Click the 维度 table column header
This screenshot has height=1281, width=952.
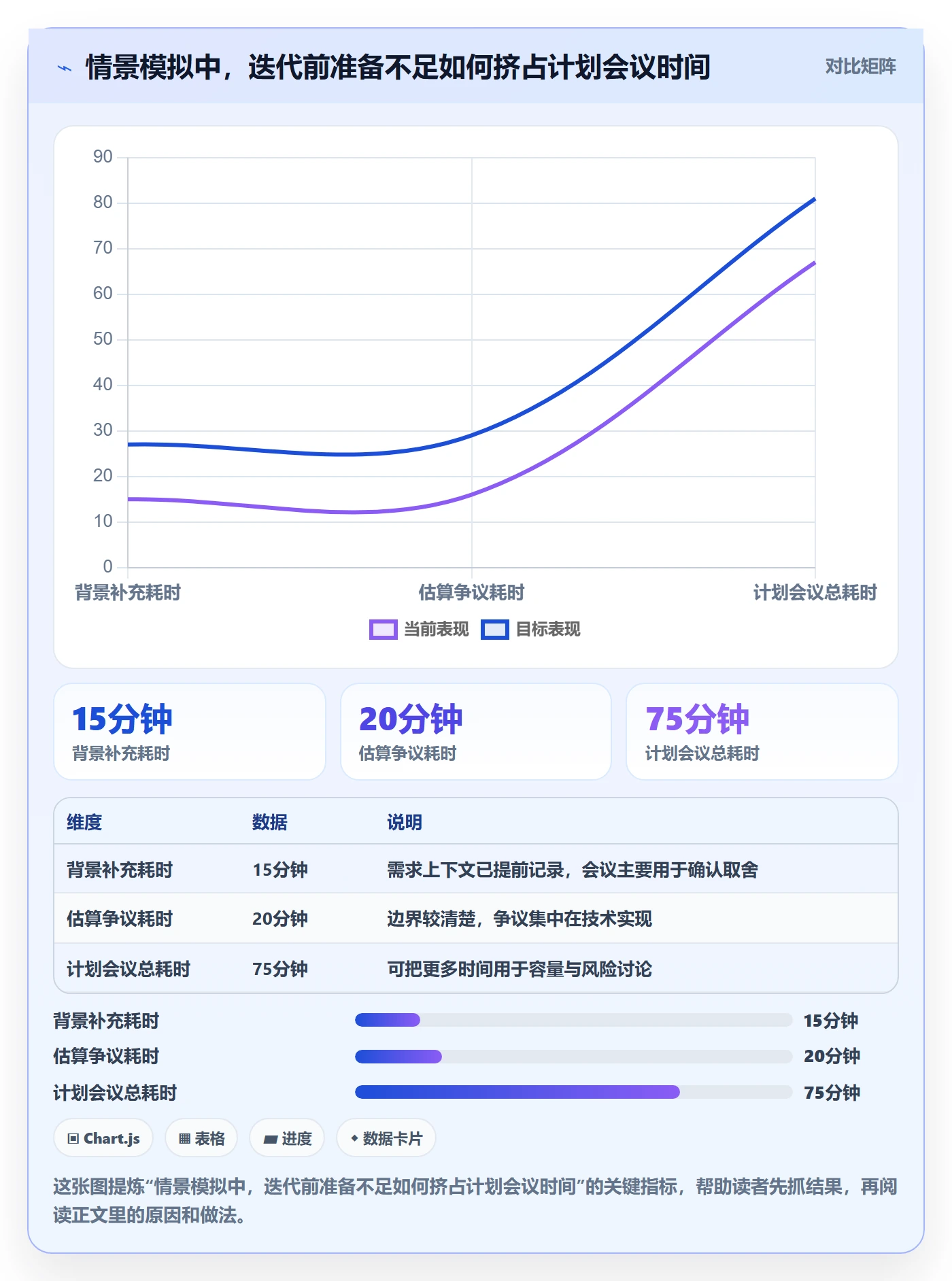click(x=84, y=823)
